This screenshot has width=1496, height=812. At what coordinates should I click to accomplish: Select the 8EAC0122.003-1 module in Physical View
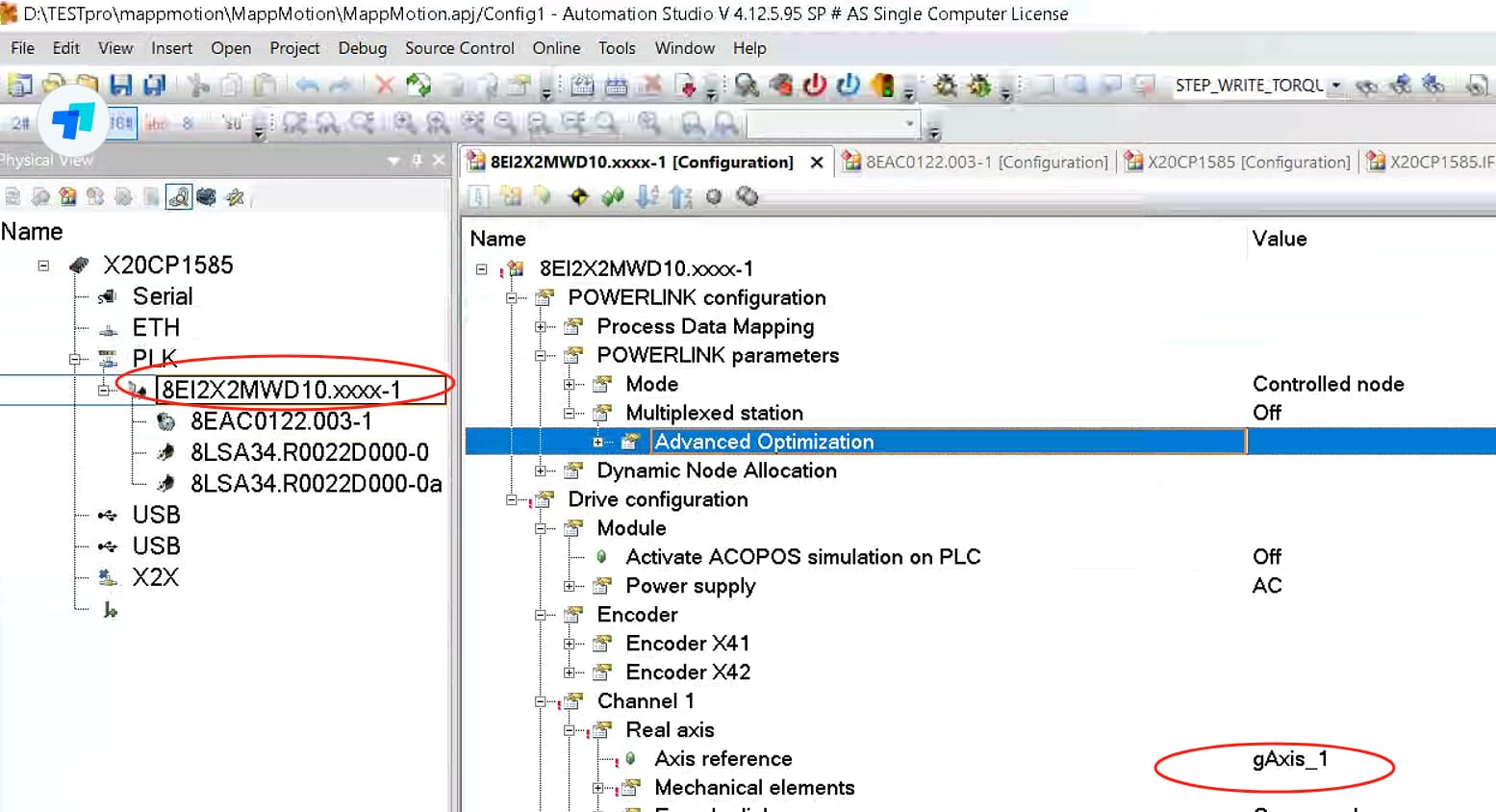tap(281, 421)
